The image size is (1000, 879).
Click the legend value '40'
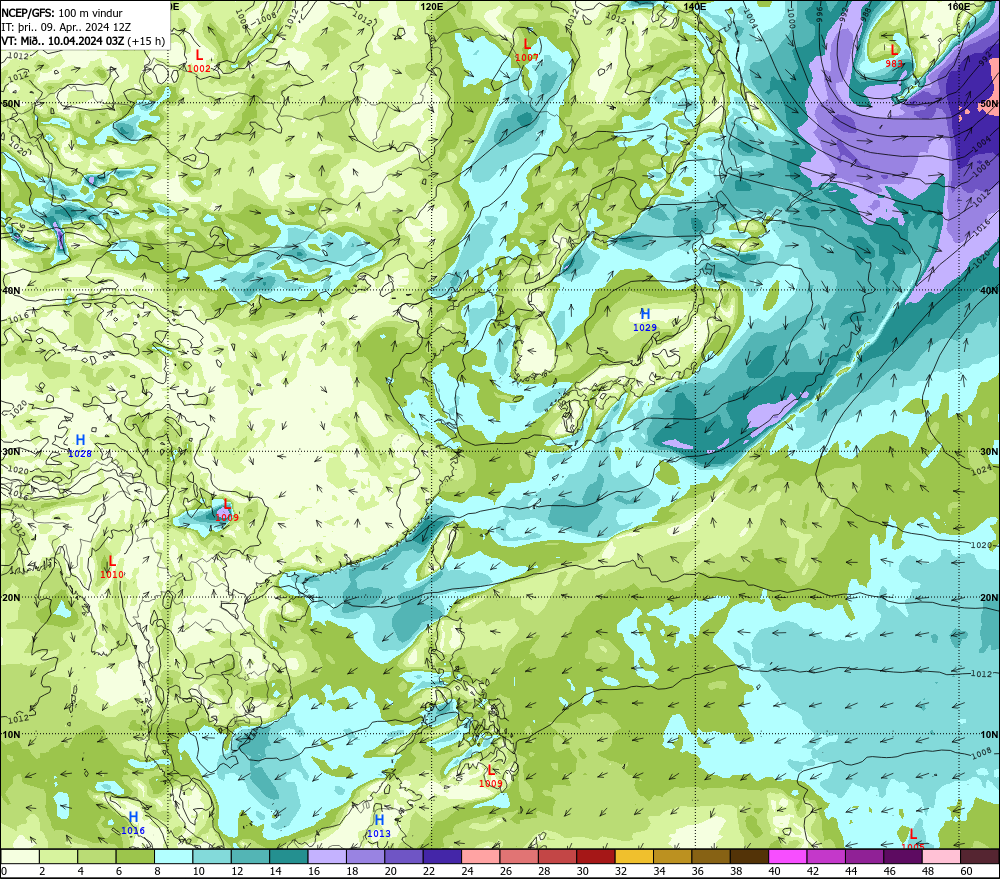775,871
